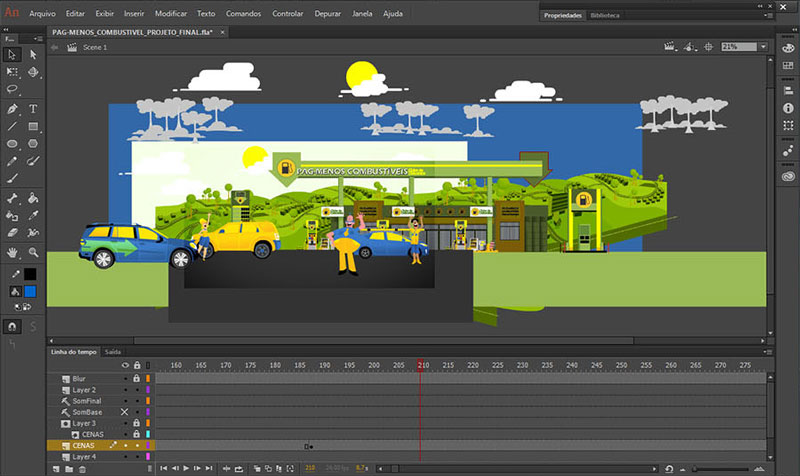Play the timeline animation
The width and height of the screenshot is (800, 476).
tap(186, 468)
